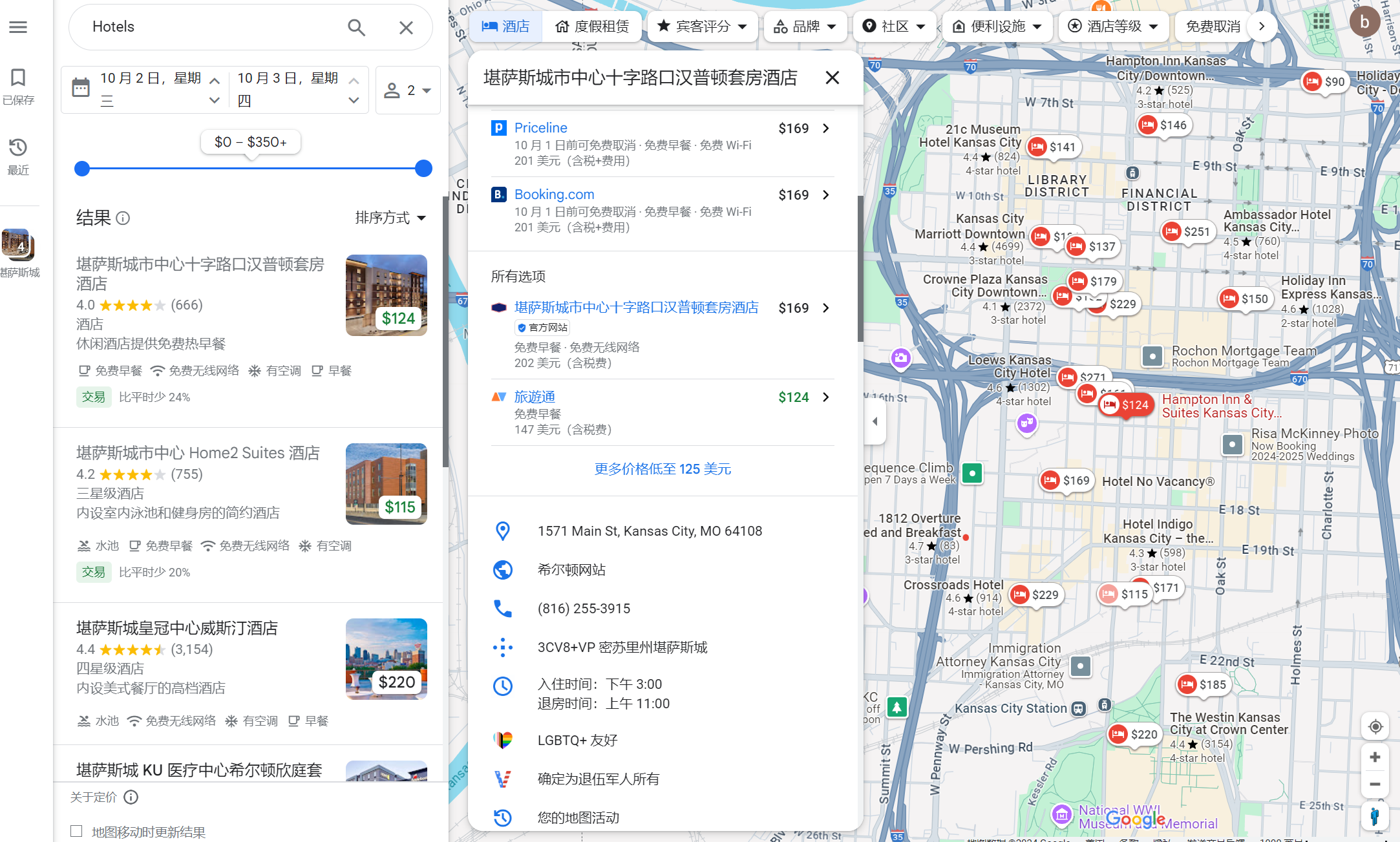Click the LGBTQ+ friendly attribute row
This screenshot has height=842, width=1400.
(x=663, y=741)
